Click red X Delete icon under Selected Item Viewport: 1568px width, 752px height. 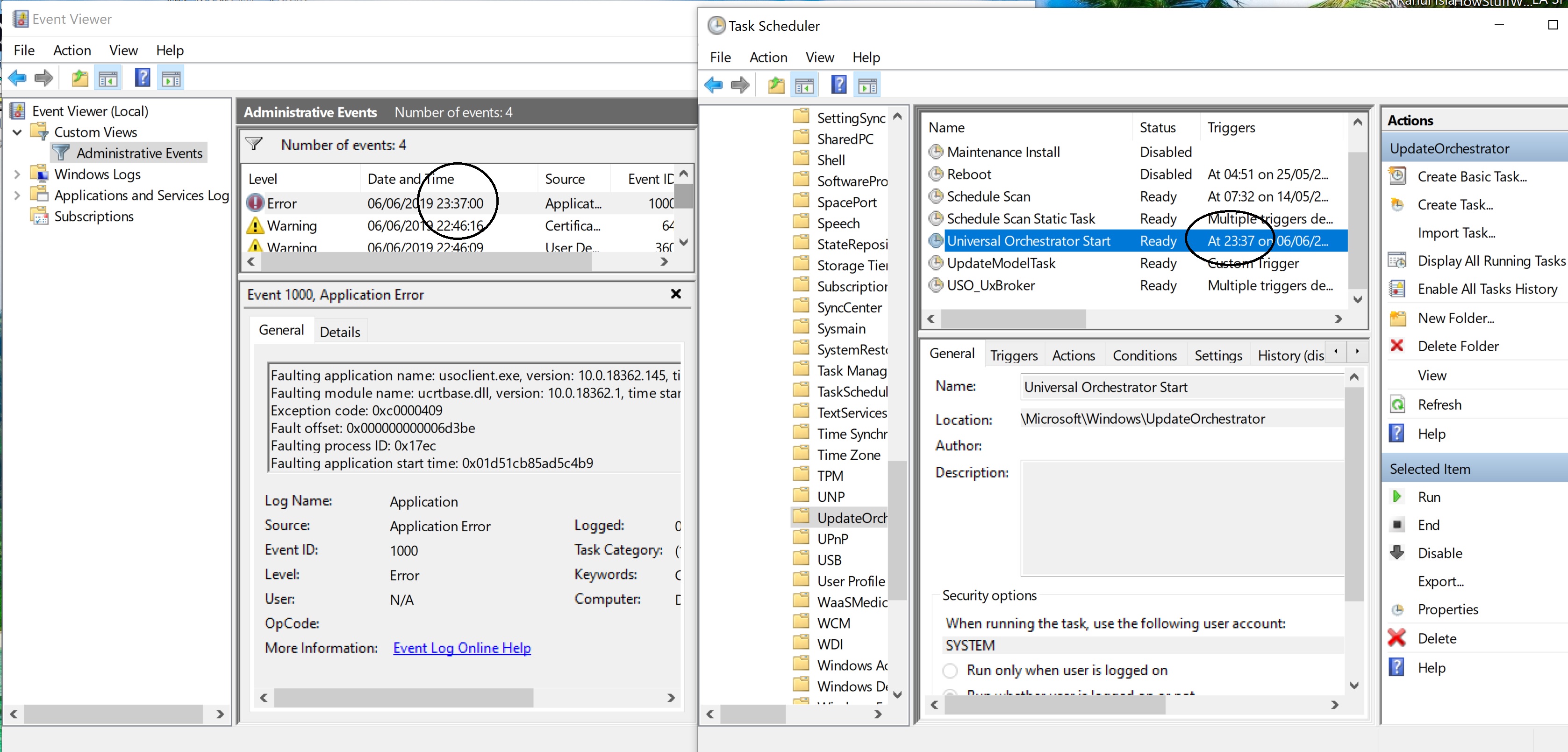(1397, 637)
